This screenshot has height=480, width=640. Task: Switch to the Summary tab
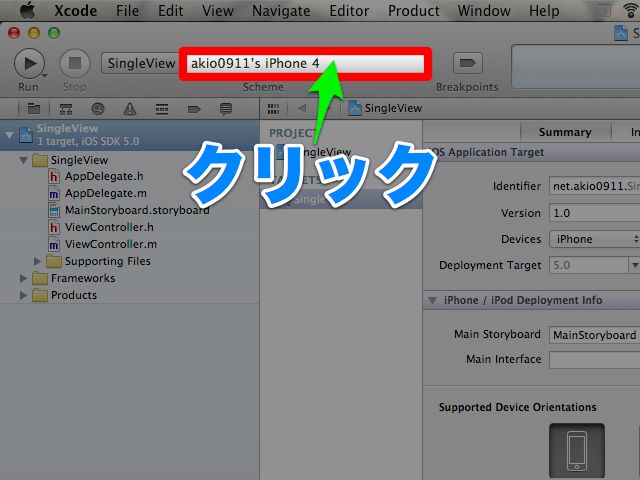(565, 132)
